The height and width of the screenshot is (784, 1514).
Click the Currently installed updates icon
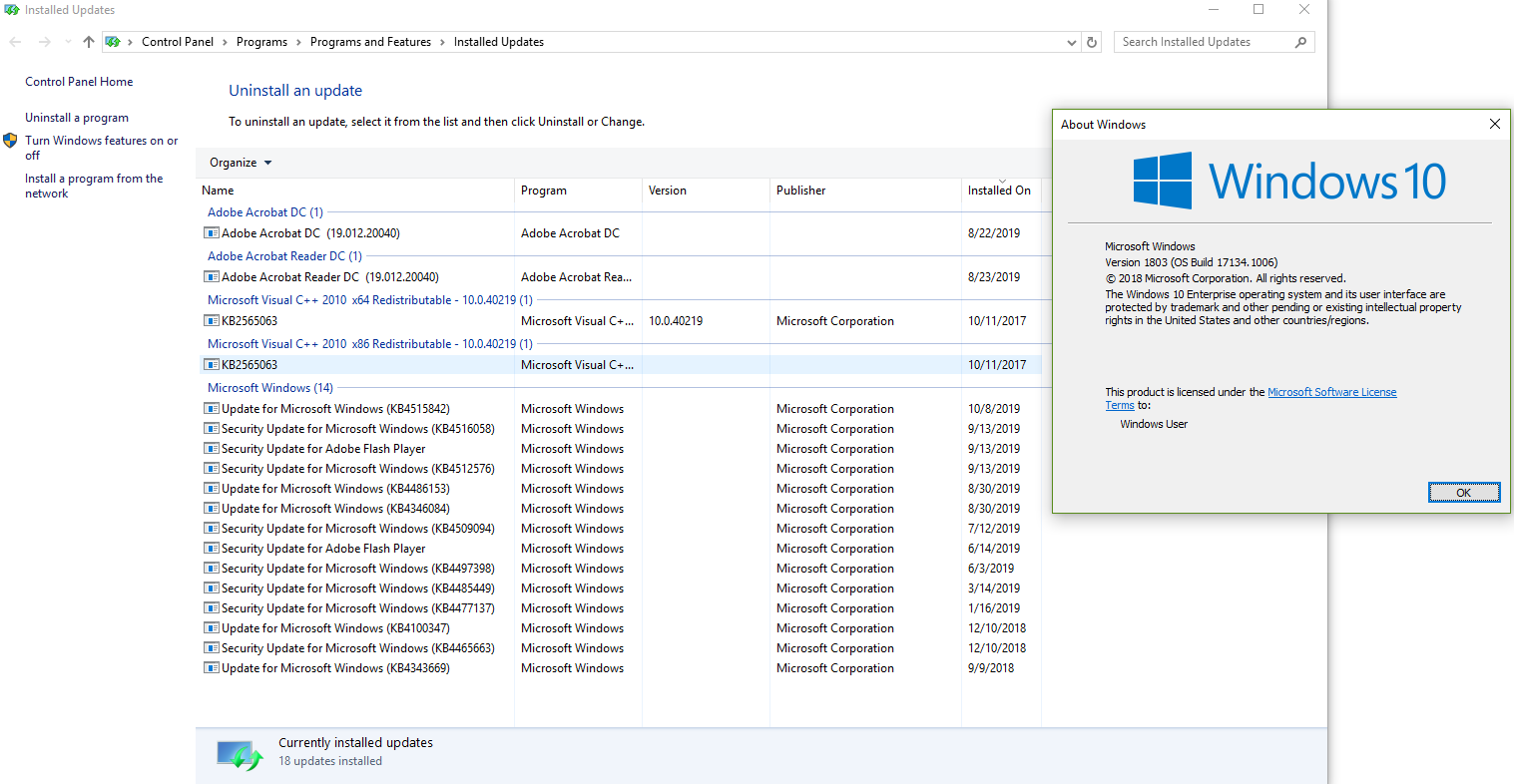pos(240,754)
